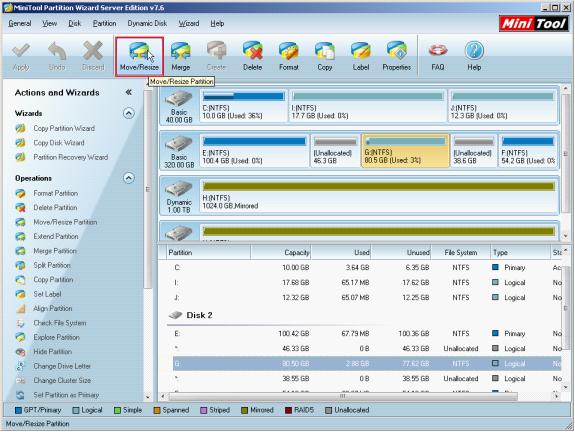Choose Move/Resize Partition in Operations list
The image size is (575, 432).
point(65,222)
